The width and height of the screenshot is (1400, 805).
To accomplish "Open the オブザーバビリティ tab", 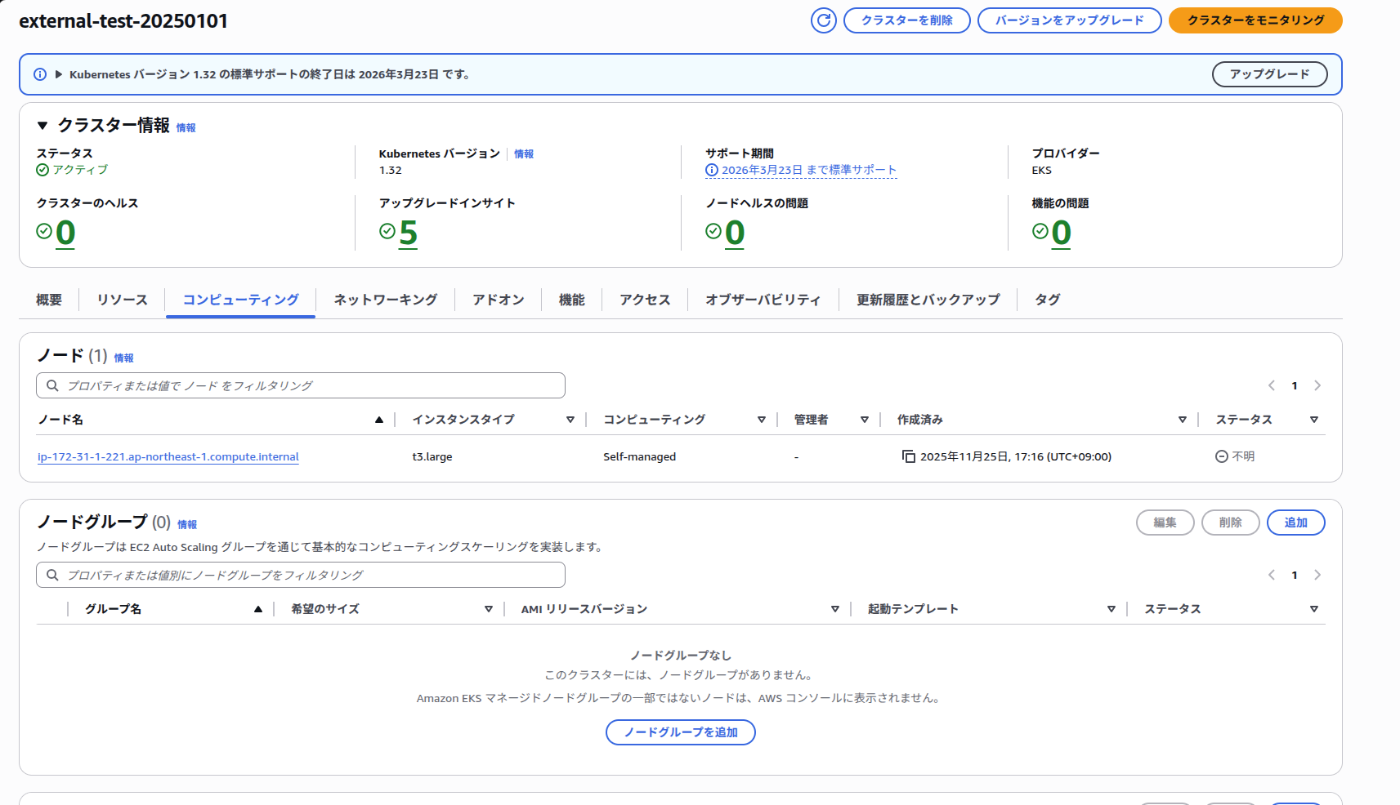I will pyautogui.click(x=763, y=298).
